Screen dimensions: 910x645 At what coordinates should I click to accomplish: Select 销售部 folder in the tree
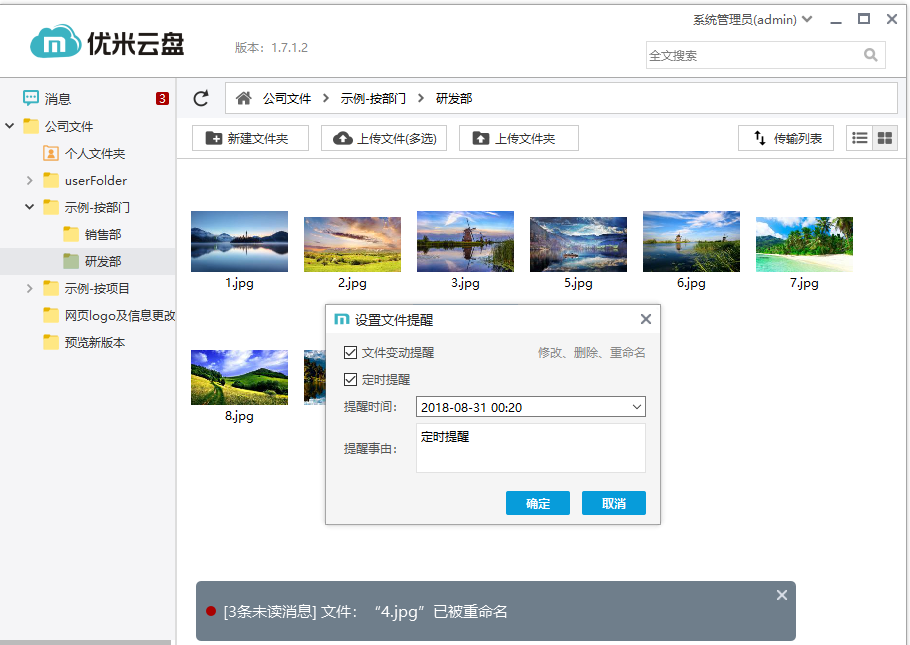click(x=102, y=235)
